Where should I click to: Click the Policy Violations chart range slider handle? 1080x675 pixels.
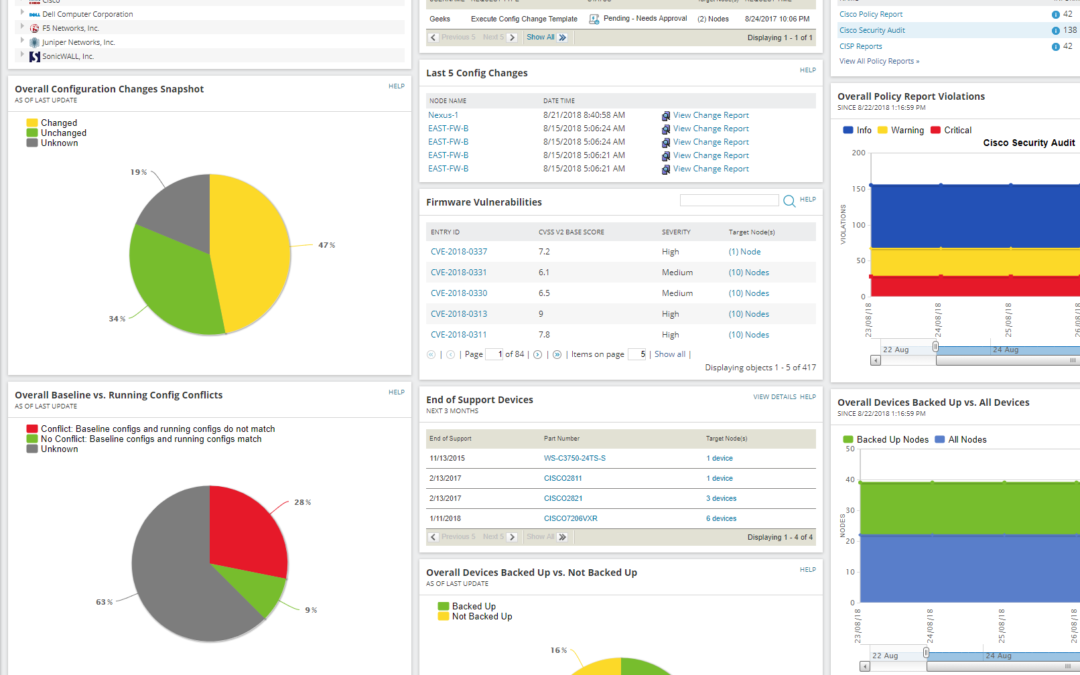click(x=935, y=346)
